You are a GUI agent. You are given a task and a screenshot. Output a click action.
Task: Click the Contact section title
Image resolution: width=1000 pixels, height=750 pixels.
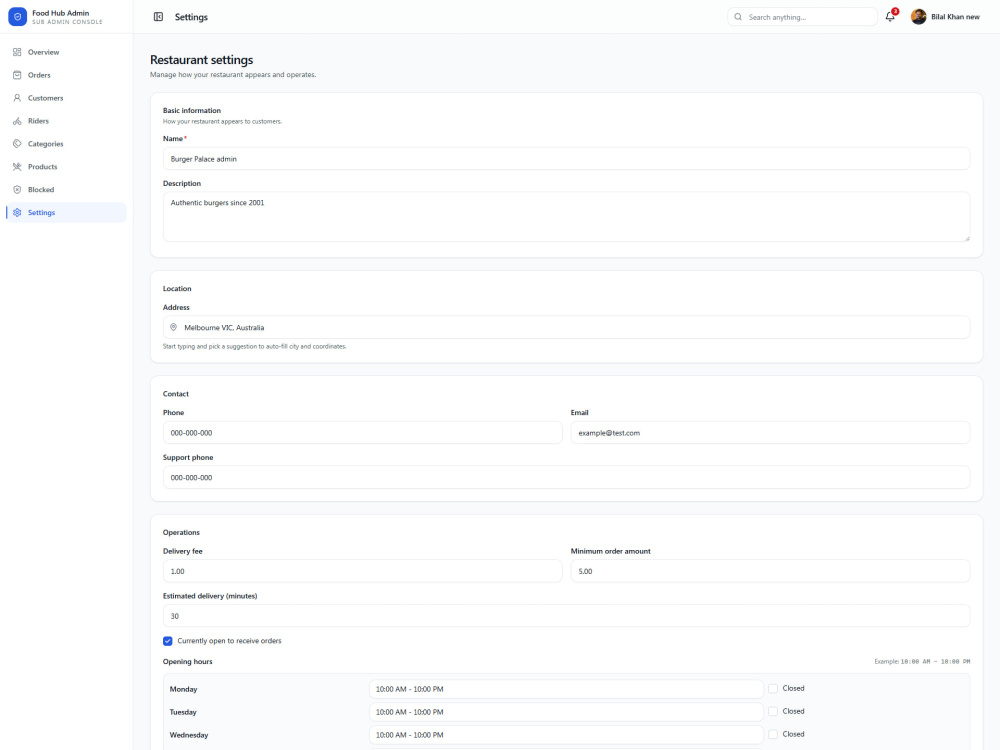[x=175, y=393]
